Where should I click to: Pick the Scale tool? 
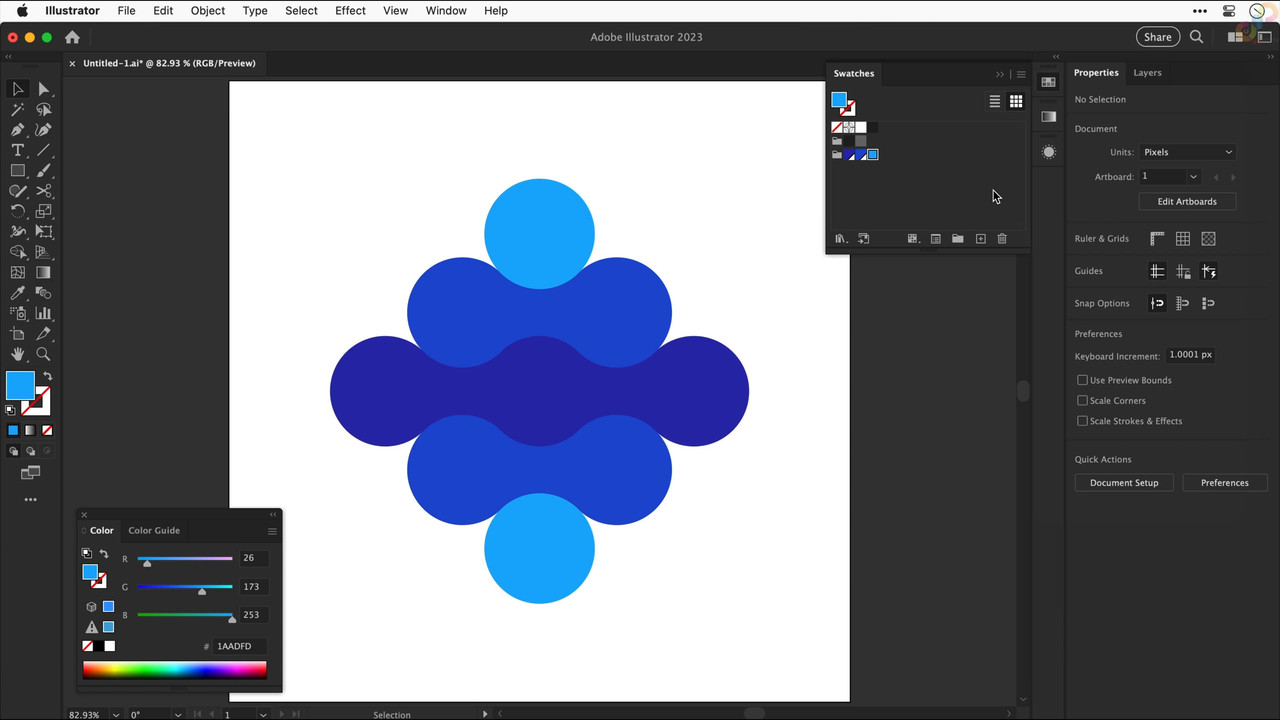(43, 211)
